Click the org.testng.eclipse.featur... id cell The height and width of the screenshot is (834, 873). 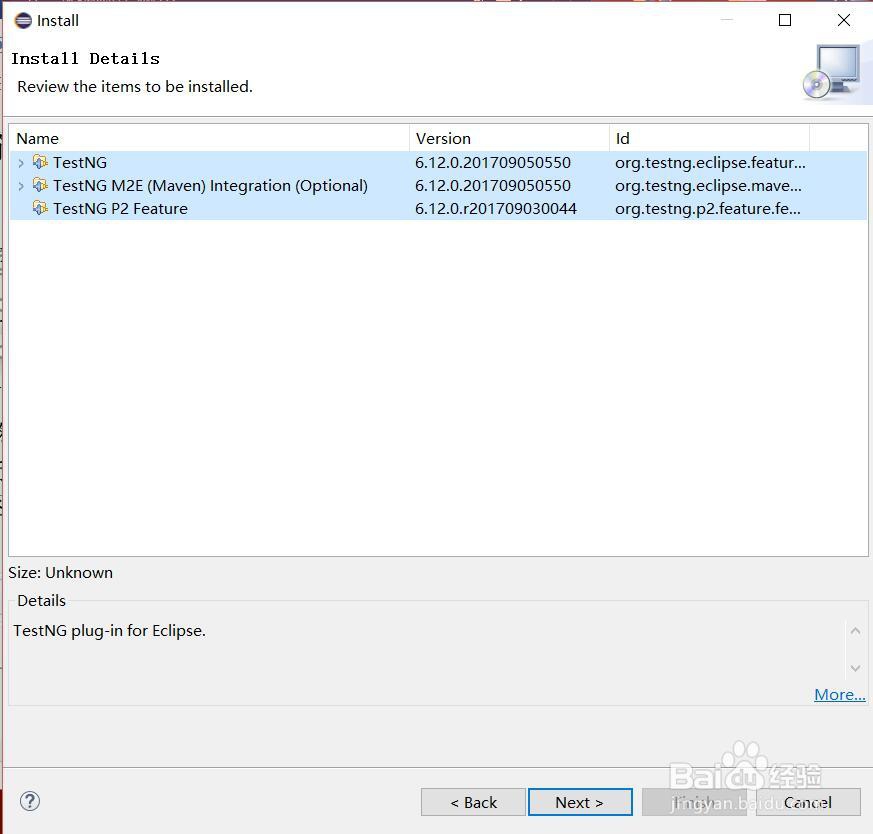click(710, 163)
